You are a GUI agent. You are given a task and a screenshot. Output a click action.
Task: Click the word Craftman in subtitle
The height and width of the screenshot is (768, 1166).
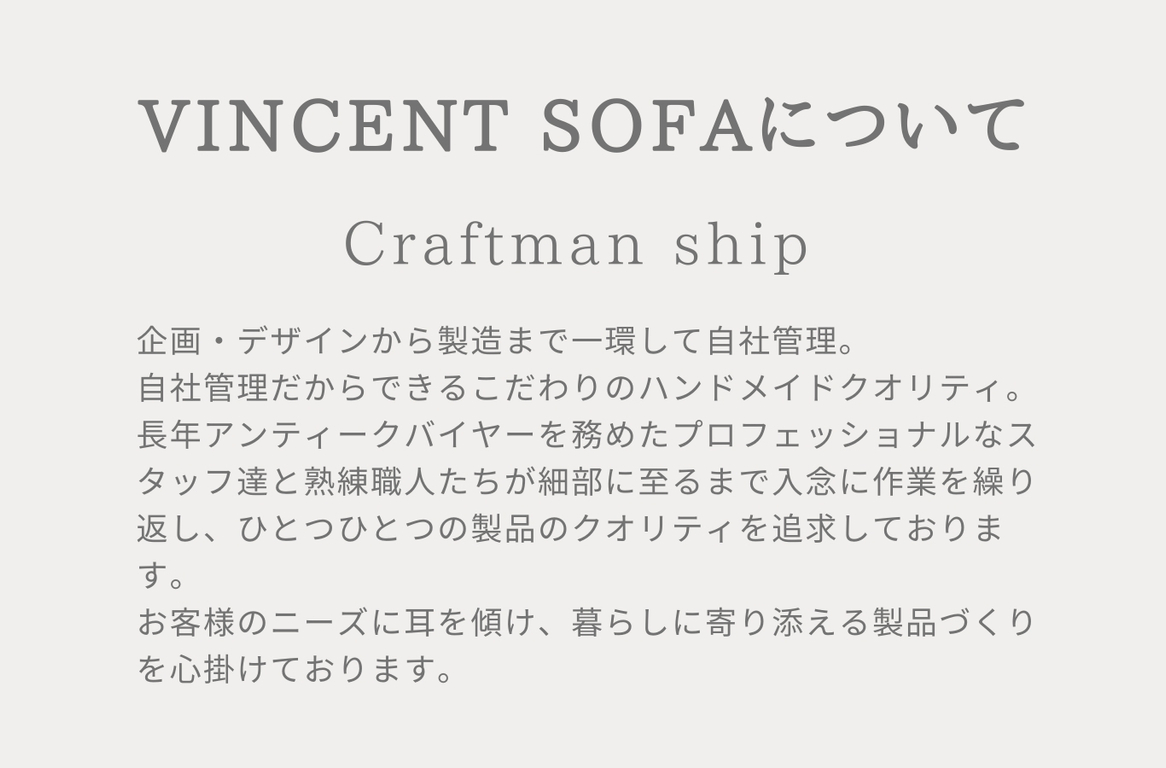pos(495,246)
